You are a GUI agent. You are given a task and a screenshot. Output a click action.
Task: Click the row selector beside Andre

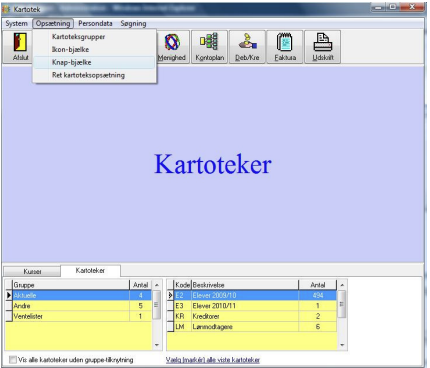coord(9,306)
